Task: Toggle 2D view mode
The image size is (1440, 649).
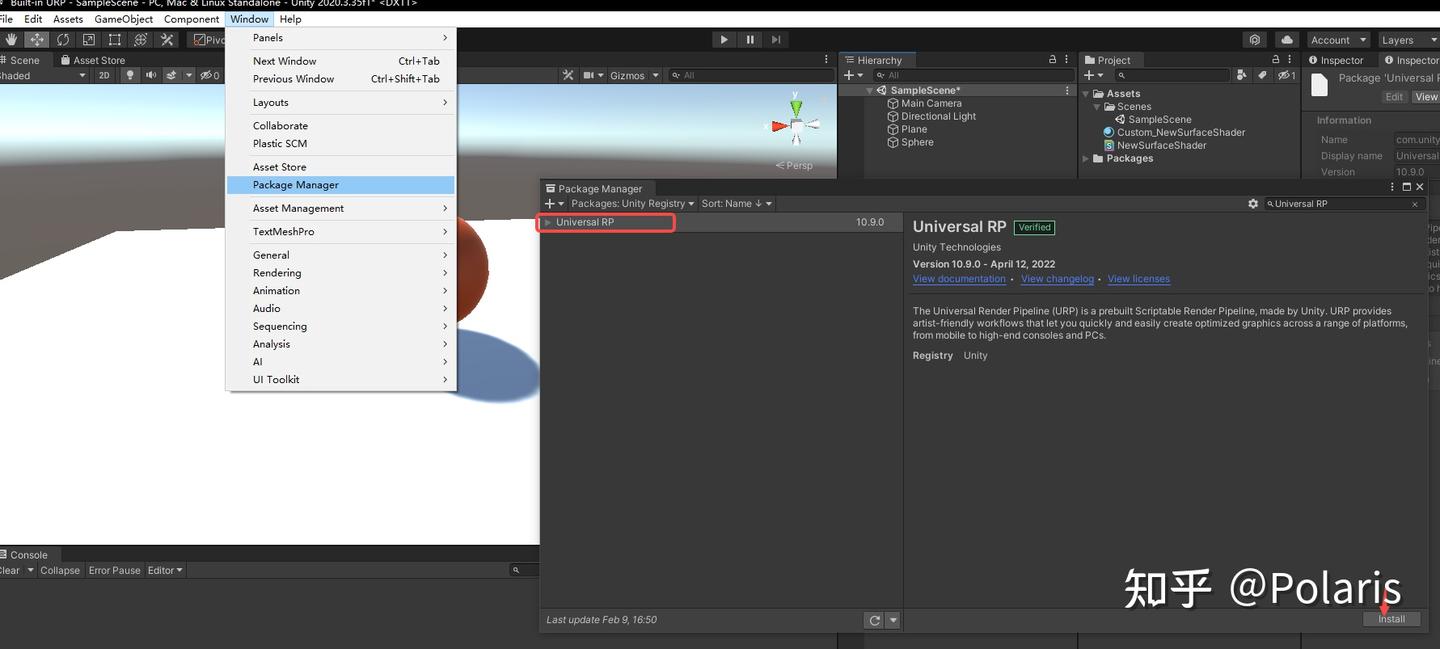Action: tap(104, 74)
